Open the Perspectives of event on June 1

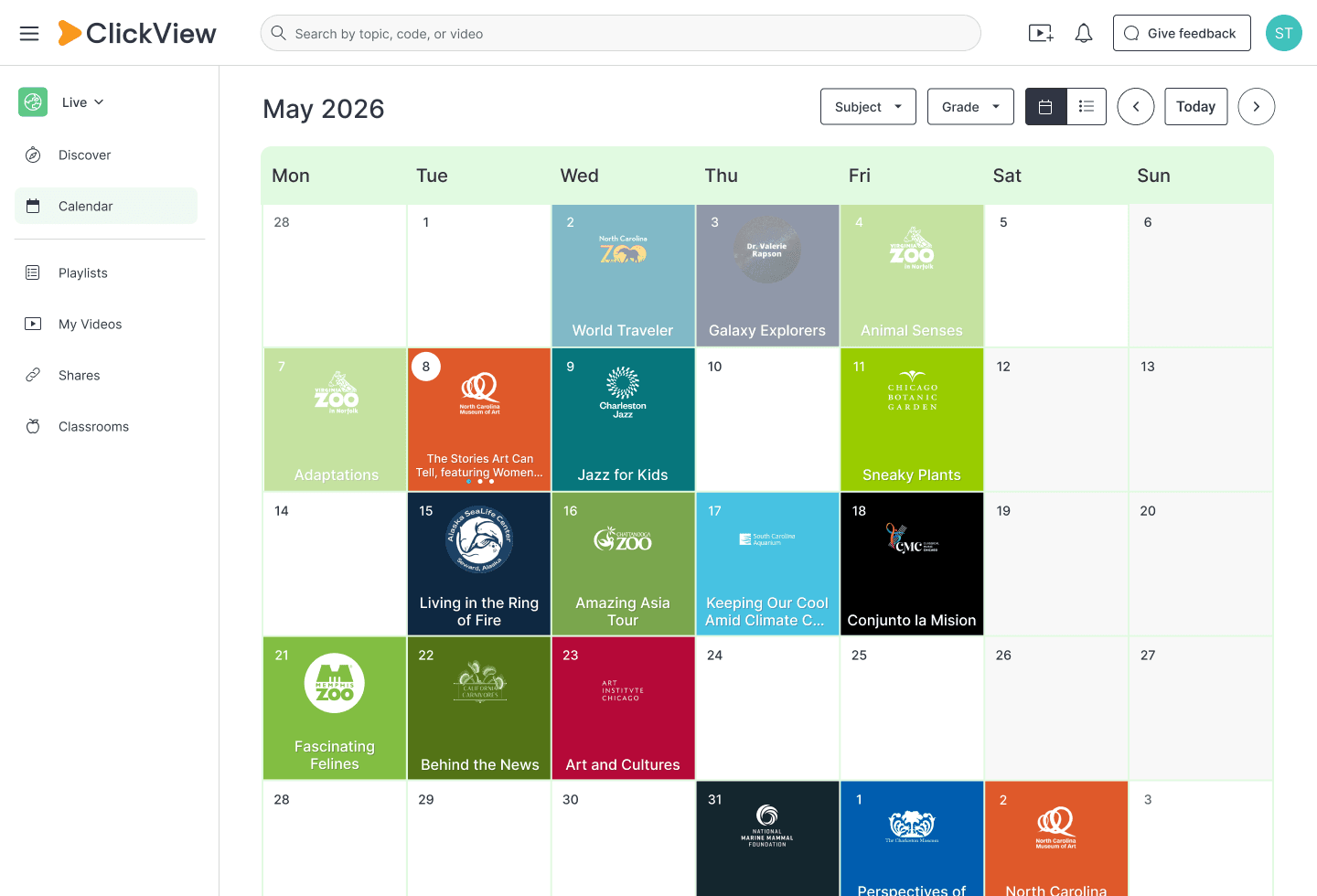point(912,838)
